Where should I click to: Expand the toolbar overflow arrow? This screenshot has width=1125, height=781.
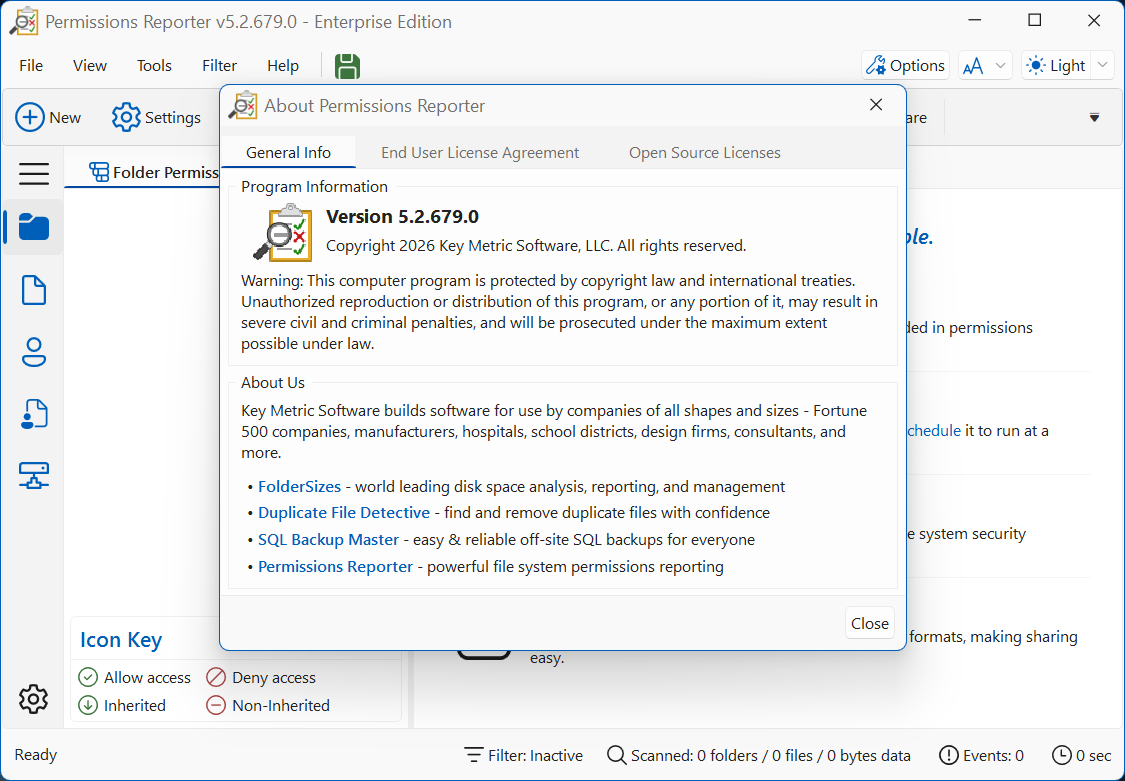[1094, 118]
